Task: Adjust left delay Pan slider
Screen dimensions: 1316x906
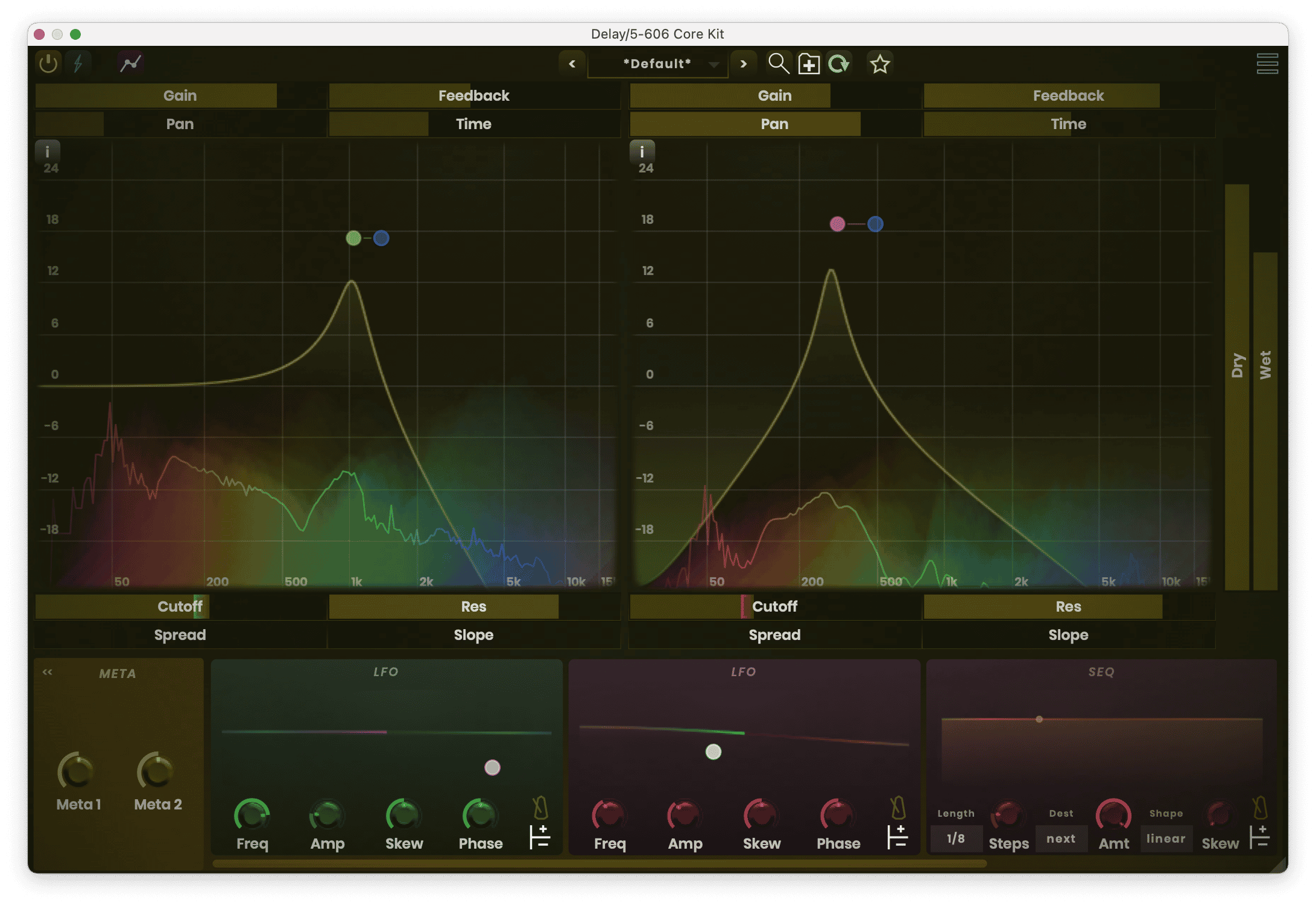Action: 180,124
